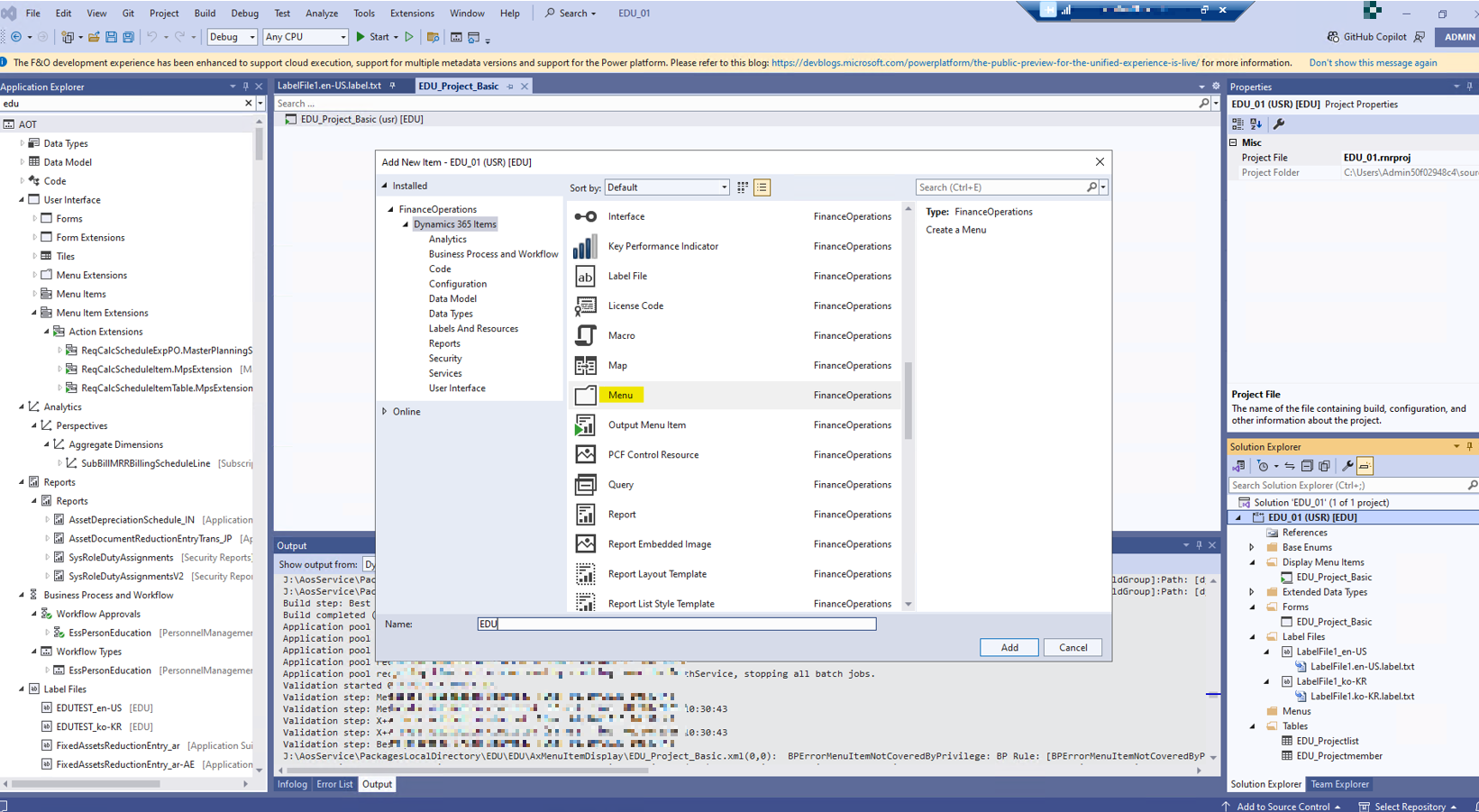Switch to the Error List tab
The image size is (1479, 812).
point(334,784)
